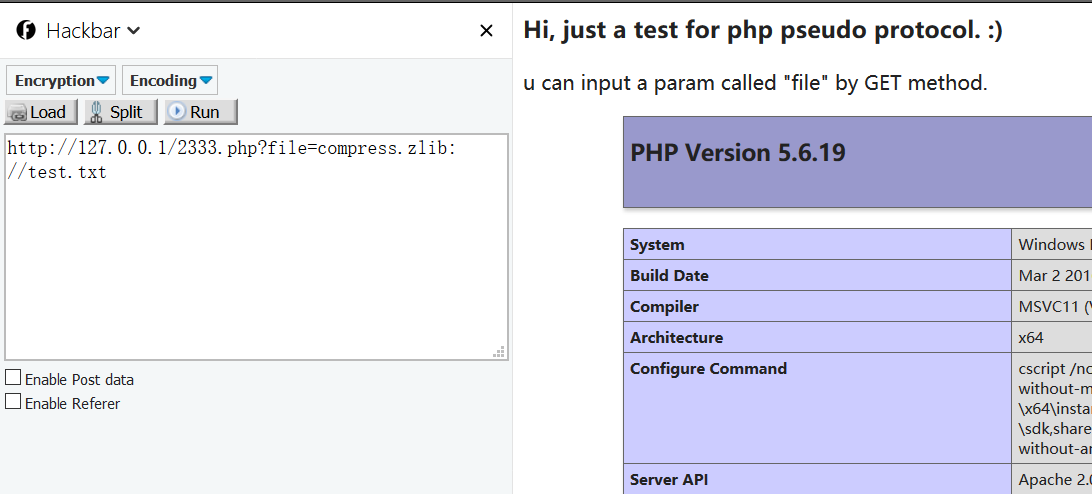Select the System row label
Viewport: 1092px width, 494px height.
coord(657,245)
